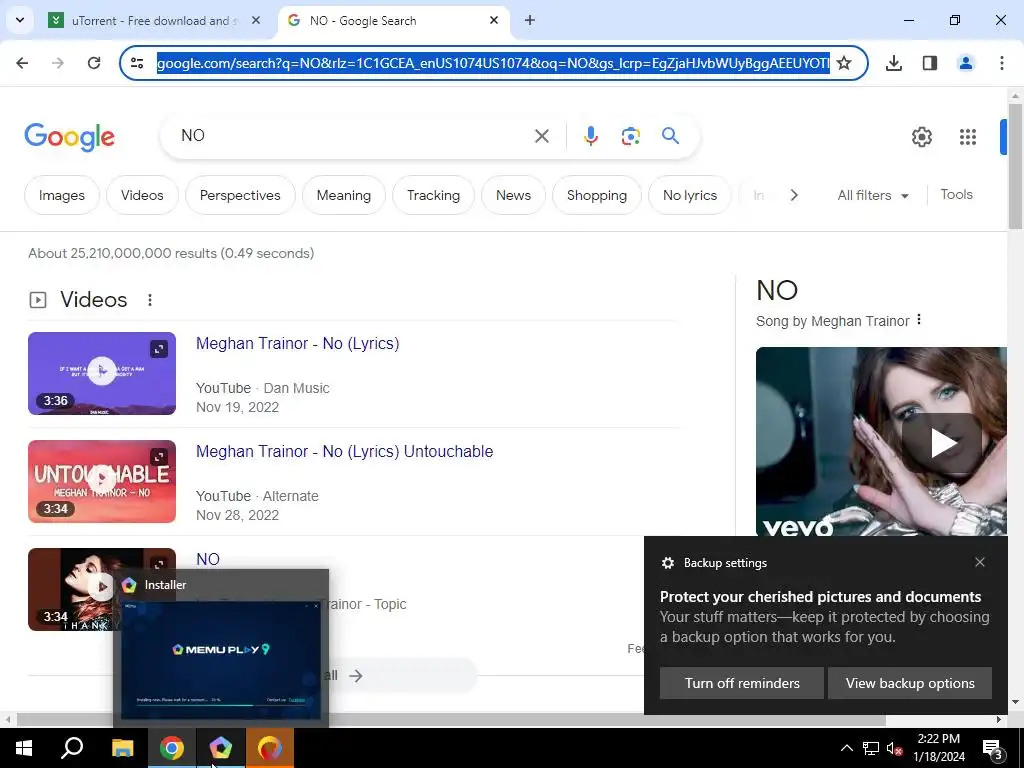Image resolution: width=1024 pixels, height=768 pixels.
Task: Open Windows Start menu
Action: click(24, 748)
